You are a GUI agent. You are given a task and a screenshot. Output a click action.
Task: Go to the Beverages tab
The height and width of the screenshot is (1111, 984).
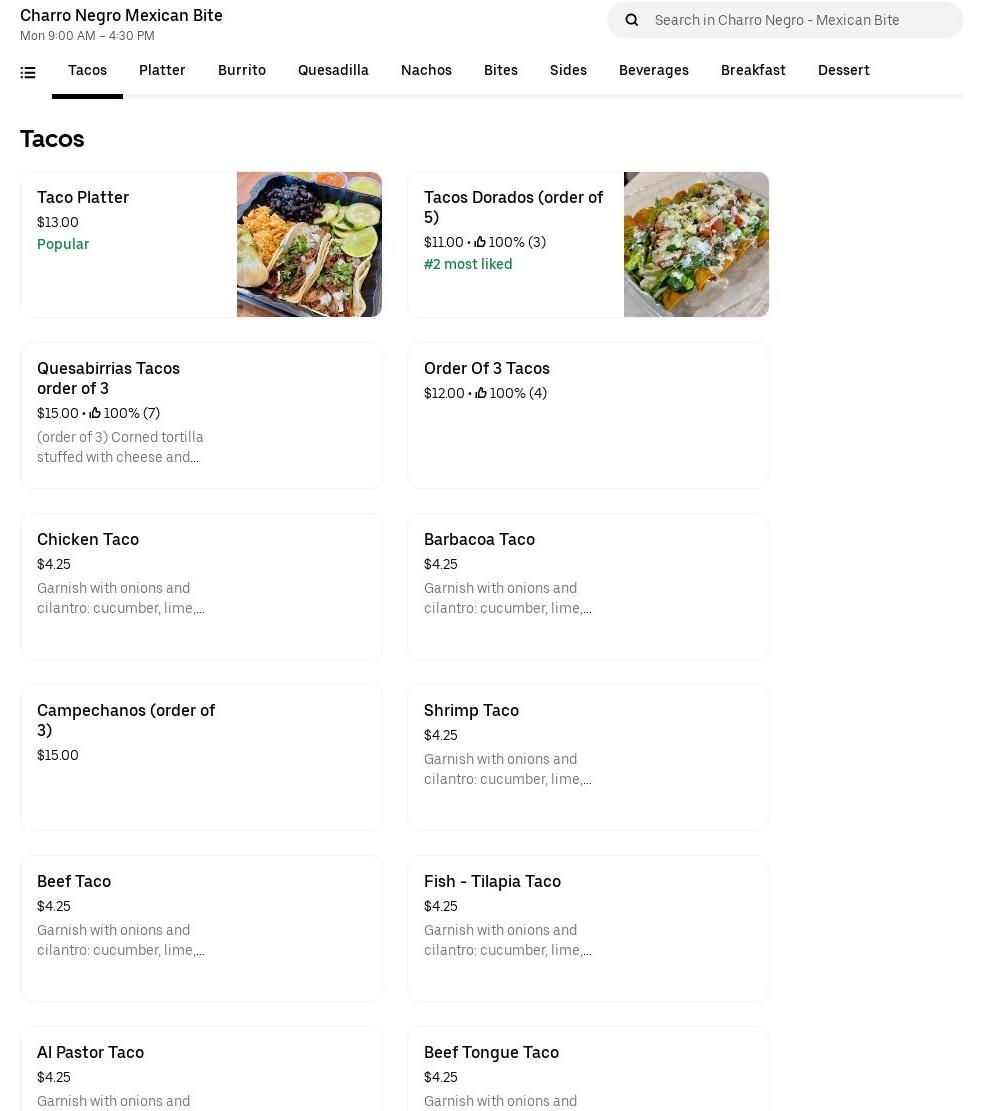pos(653,70)
